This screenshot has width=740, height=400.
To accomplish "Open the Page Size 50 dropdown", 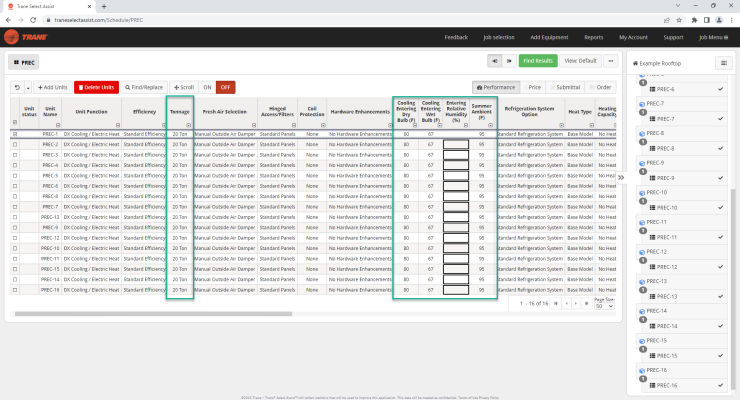I will tap(604, 306).
